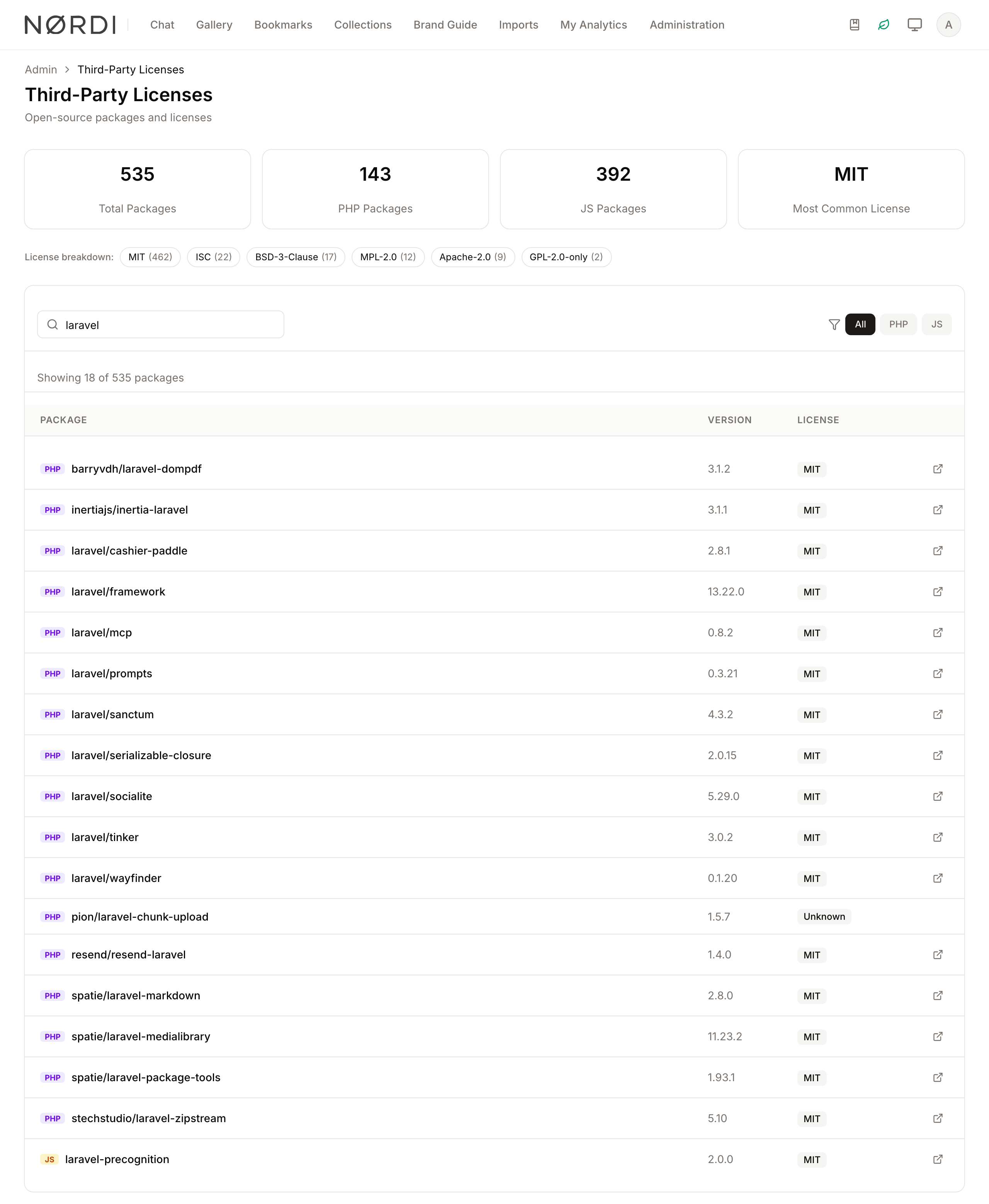The image size is (989, 1204).
Task: Click the GPL-2.0-only (2) license chip
Action: 566,257
